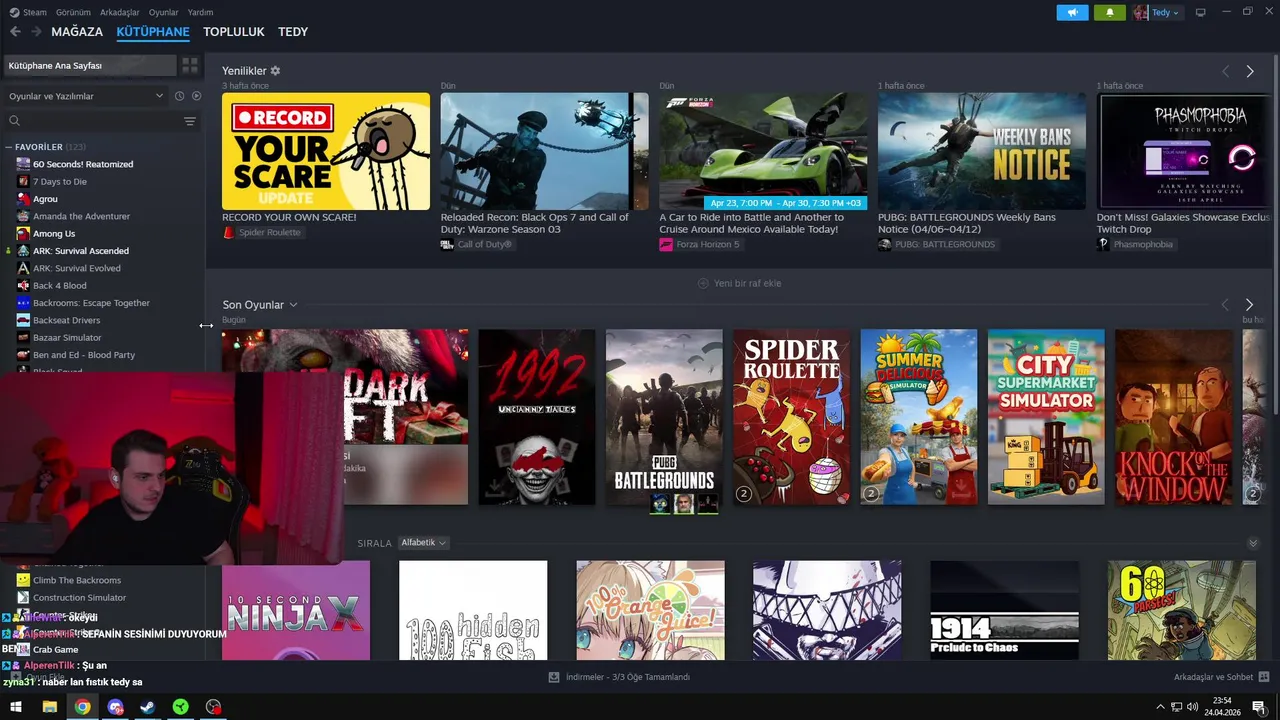Switch to Big Picture mode monitor icon
The width and height of the screenshot is (1280, 720).
1201,13
